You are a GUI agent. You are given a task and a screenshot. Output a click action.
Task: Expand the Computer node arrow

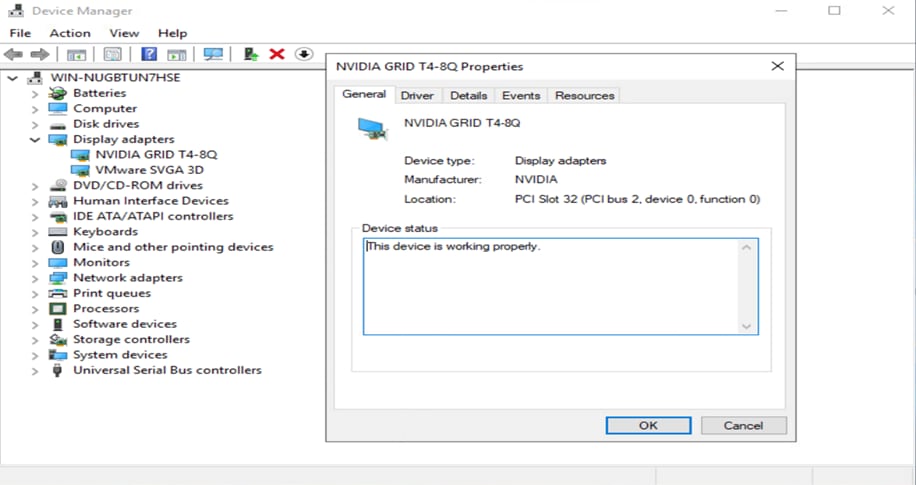point(35,109)
